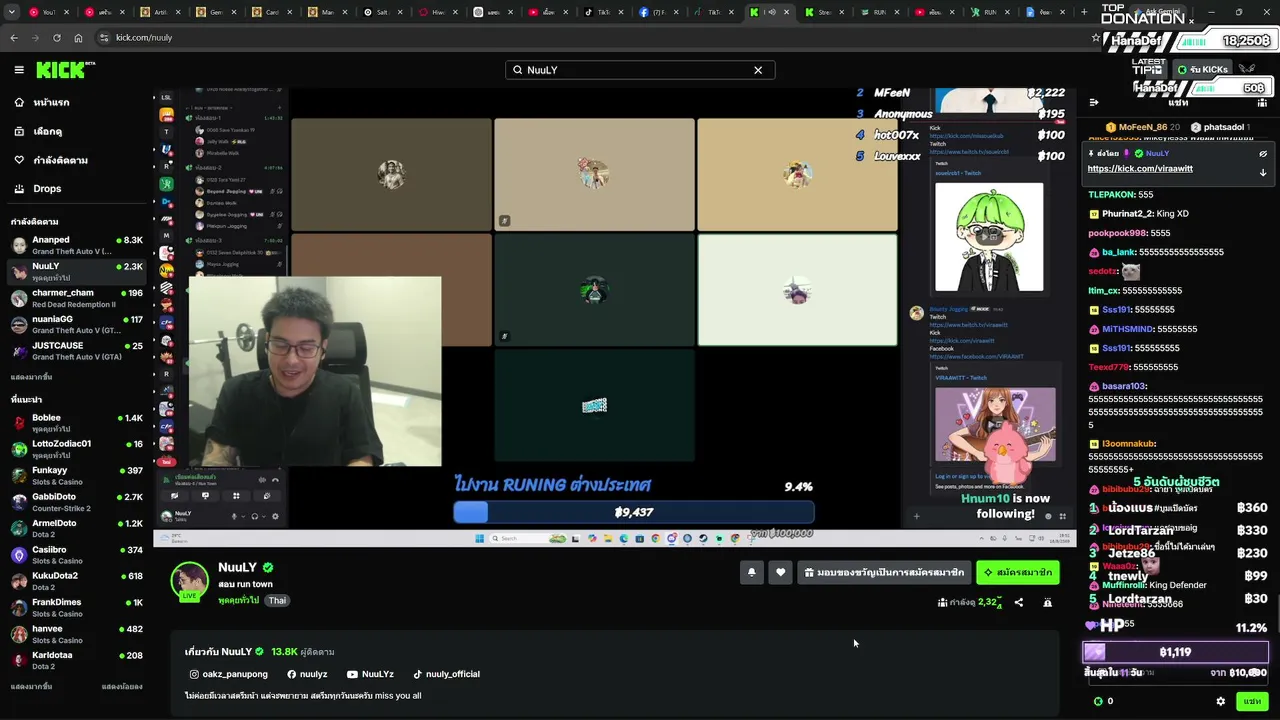Open KukuDota2 recommended channel
The width and height of the screenshot is (1280, 720).
(77, 581)
